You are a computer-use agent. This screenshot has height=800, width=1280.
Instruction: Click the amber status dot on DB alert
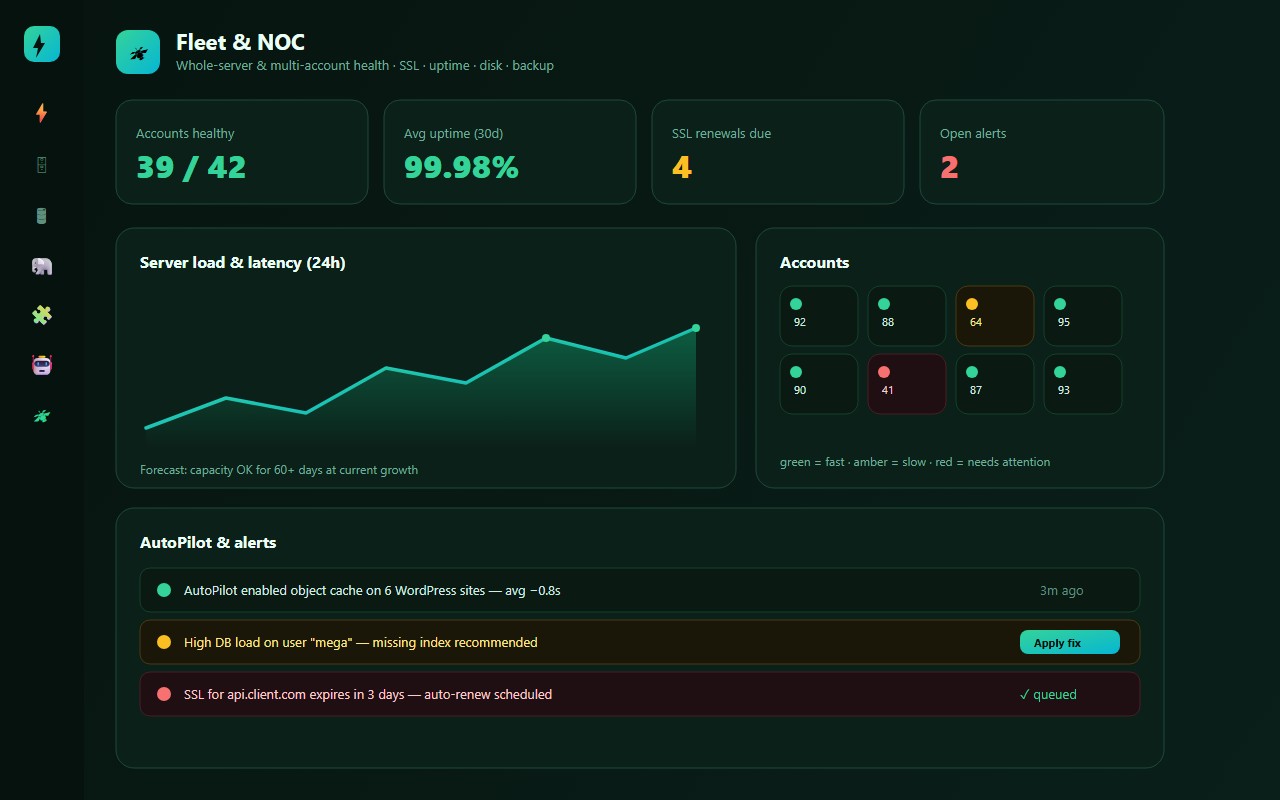tap(164, 642)
